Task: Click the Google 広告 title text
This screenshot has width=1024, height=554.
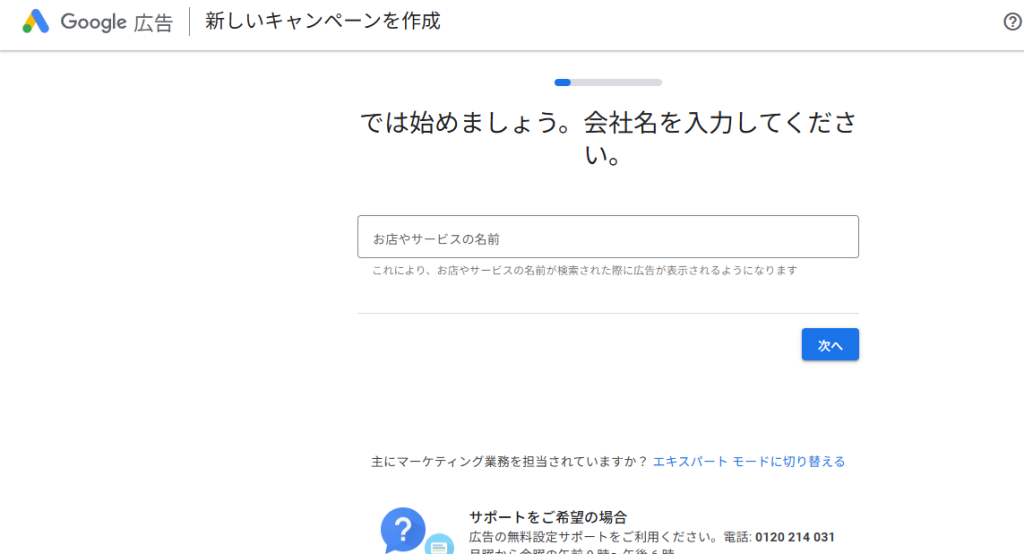Action: point(117,22)
